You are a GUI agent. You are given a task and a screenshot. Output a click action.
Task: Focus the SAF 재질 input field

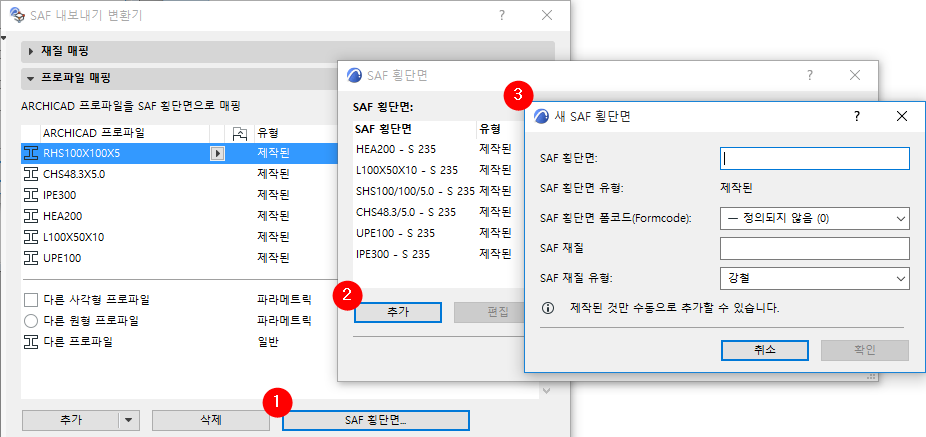[x=814, y=249]
